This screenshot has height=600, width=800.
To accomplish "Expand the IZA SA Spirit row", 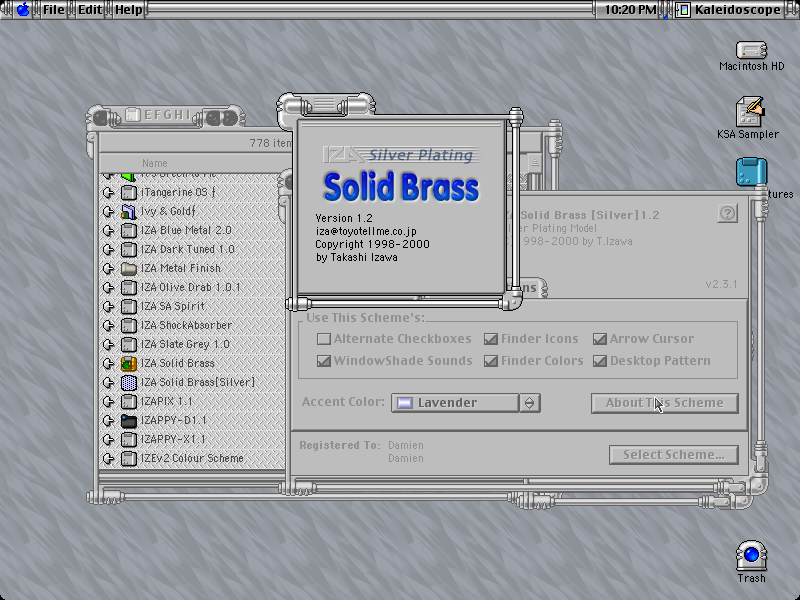I will point(108,307).
